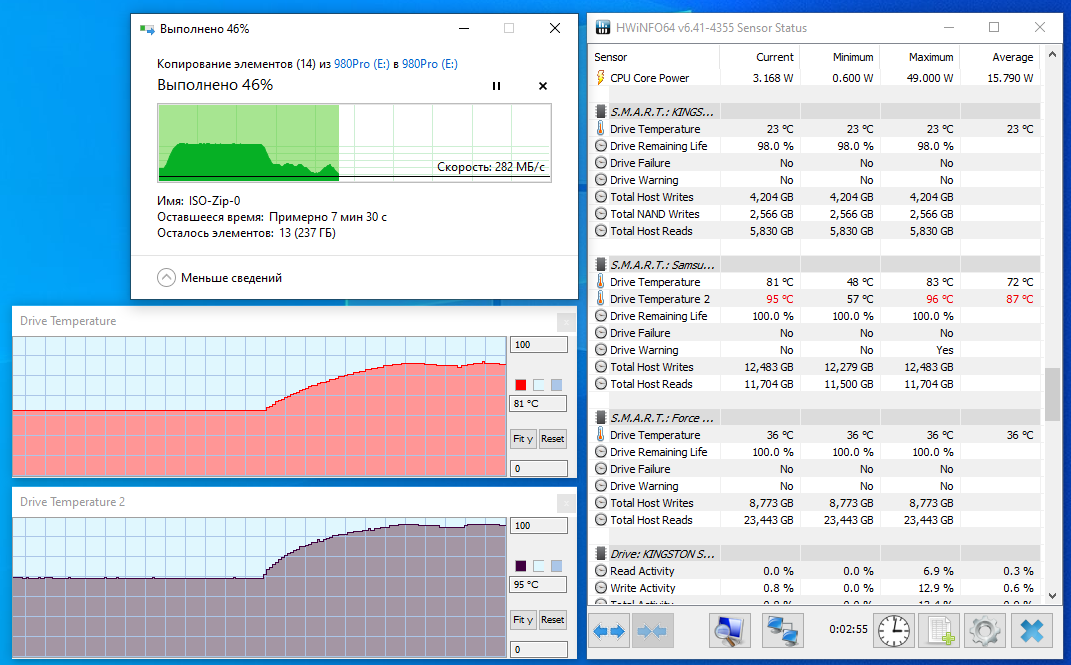Image resolution: width=1071 pixels, height=665 pixels.
Task: Click the blue swatch in Drive Temperature 2 graph
Action: (x=557, y=566)
